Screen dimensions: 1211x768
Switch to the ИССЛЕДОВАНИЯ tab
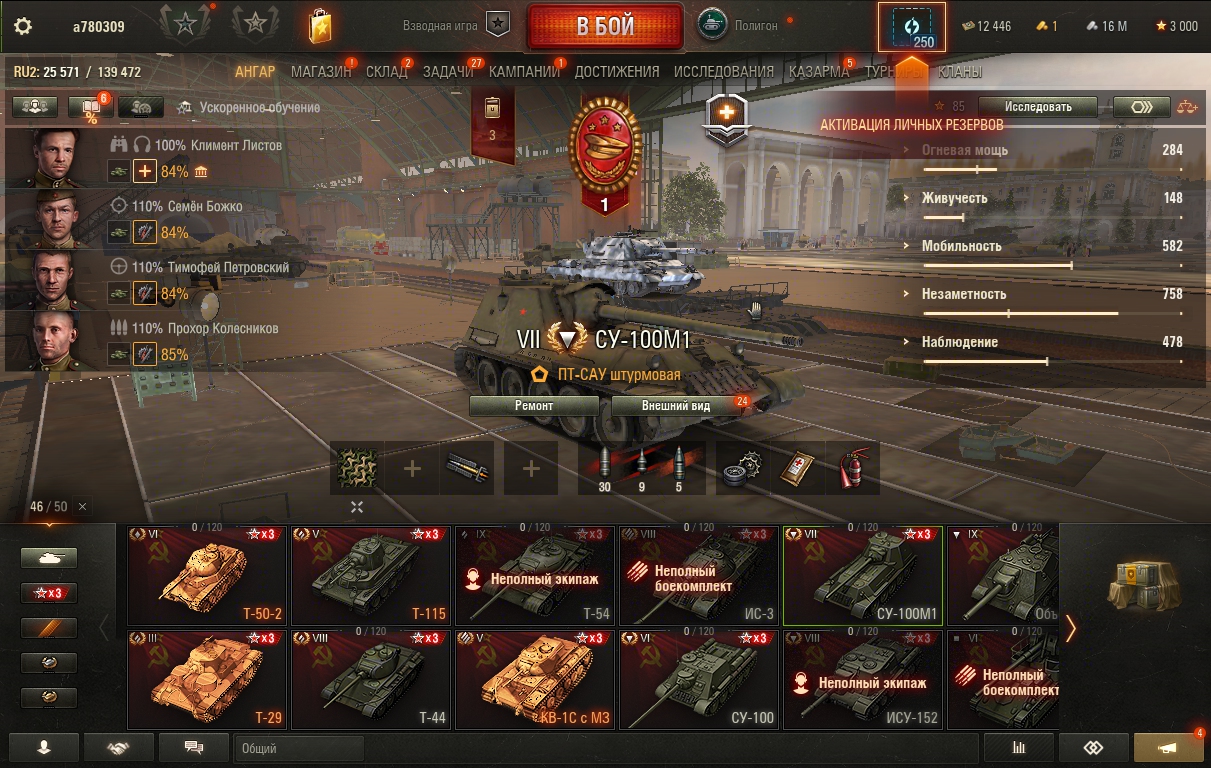click(724, 72)
